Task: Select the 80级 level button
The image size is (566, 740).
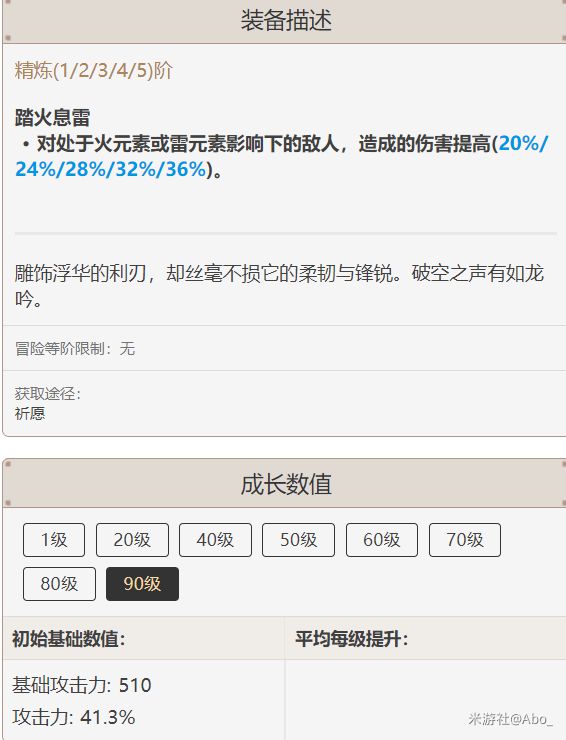Action: click(x=59, y=584)
